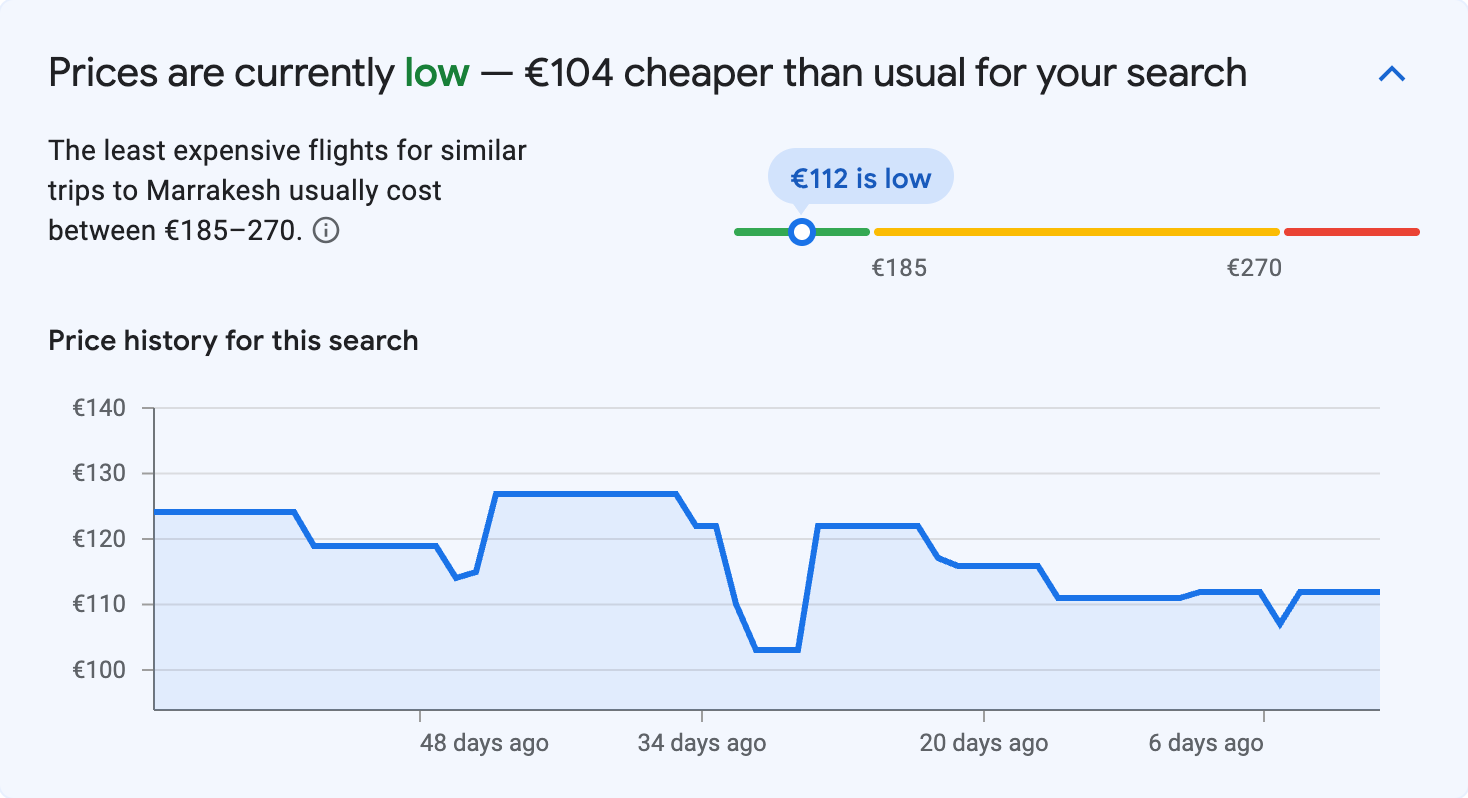Click the €185 threshold label
1468x798 pixels.
899,267
